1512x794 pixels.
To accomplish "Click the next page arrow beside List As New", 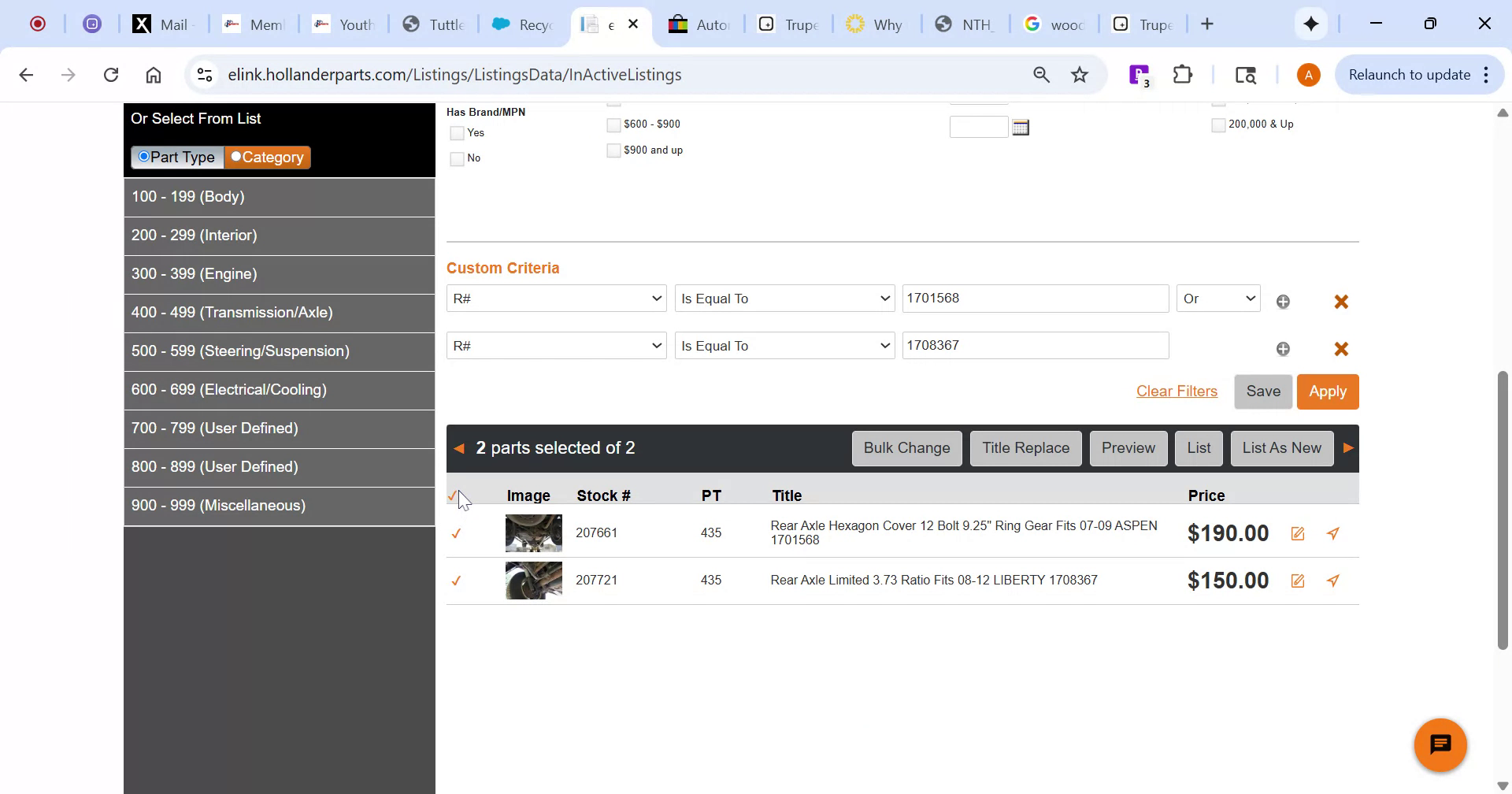I will pyautogui.click(x=1348, y=447).
